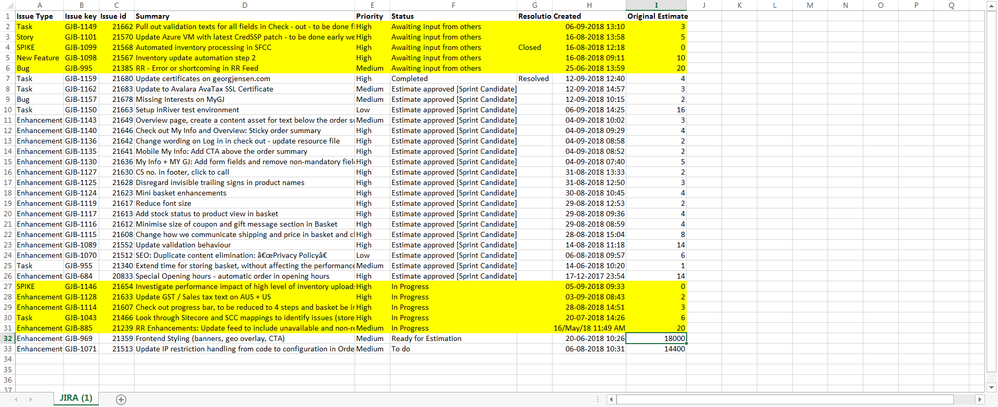Select cell containing GJB-1101
This screenshot has width=998, height=407.
(x=81, y=37)
